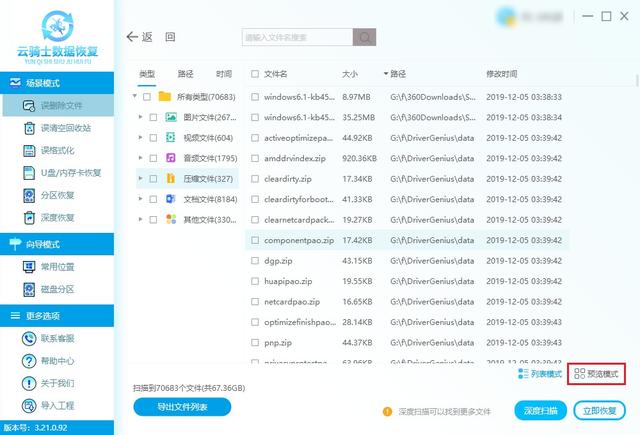Viewport: 640px width, 435px height.
Task: Select 分区恢复 partition icon
Action: (x=29, y=195)
